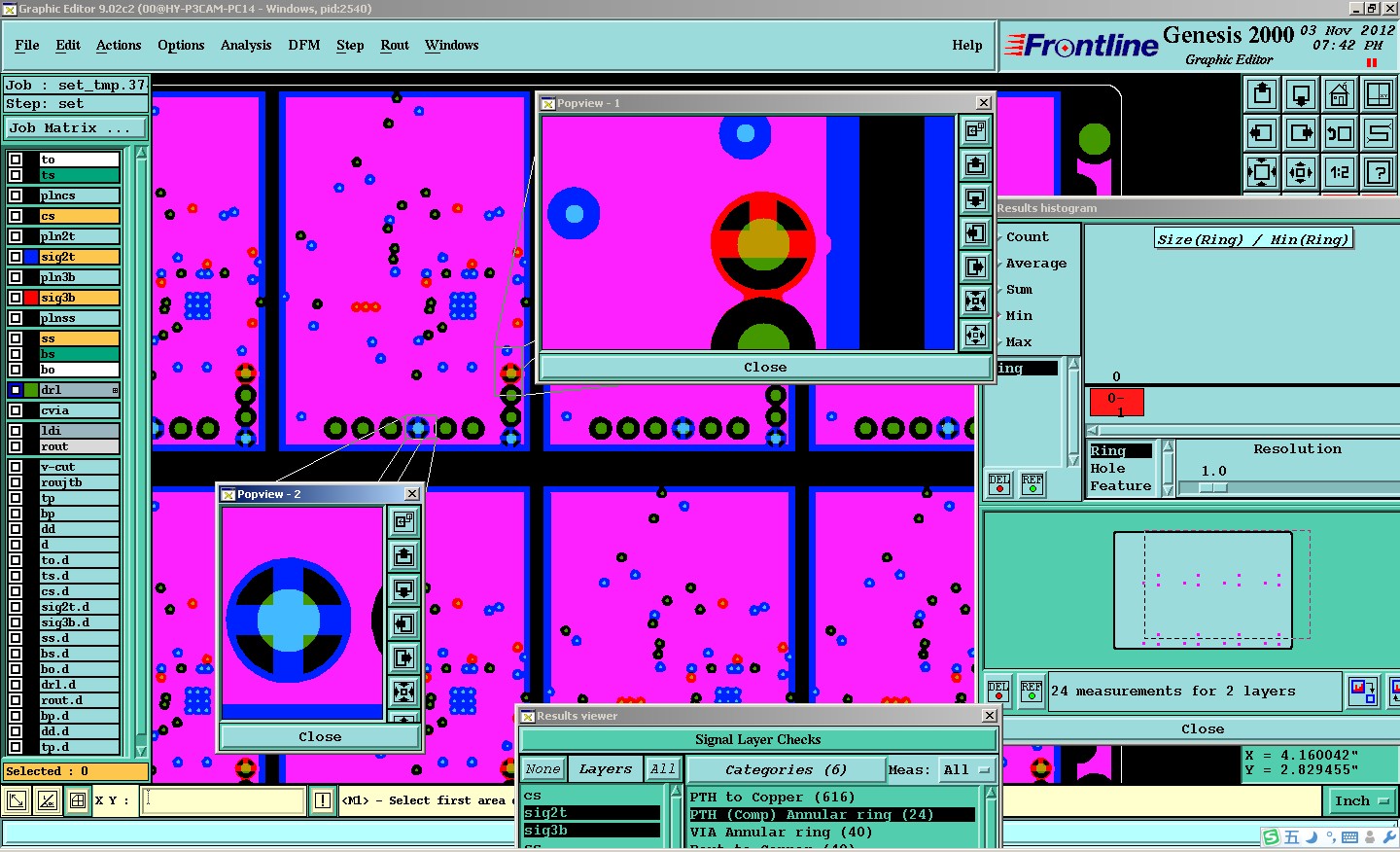The height and width of the screenshot is (852, 1400).
Task: Click the 1:2 scale icon
Action: (x=1340, y=172)
